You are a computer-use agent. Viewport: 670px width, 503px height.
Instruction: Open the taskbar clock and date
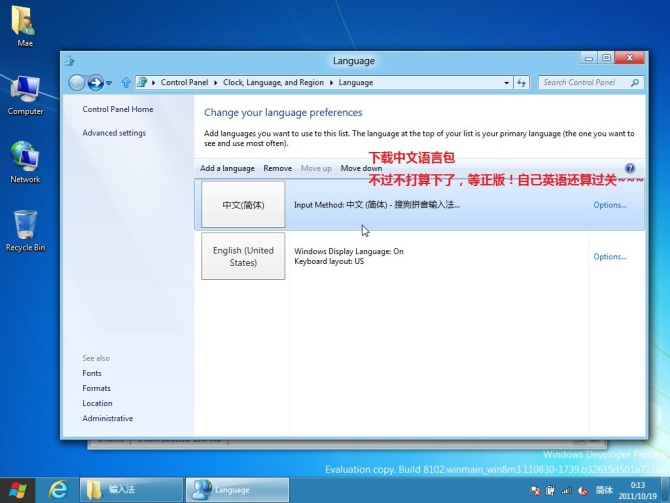coord(638,491)
